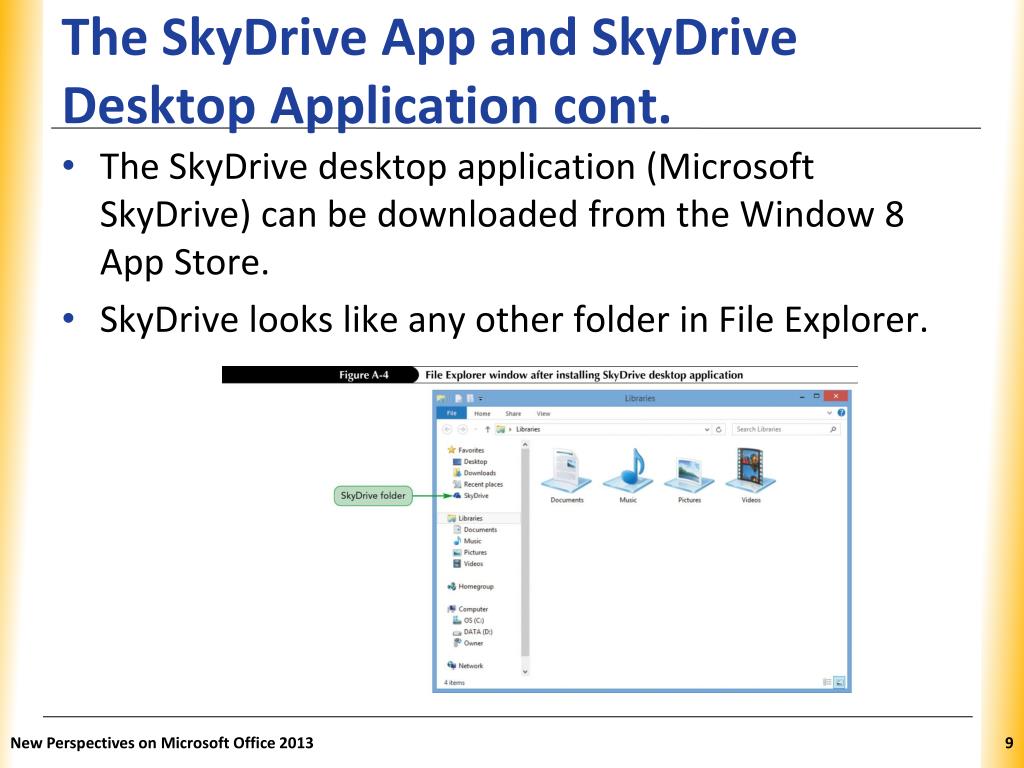Viewport: 1024px width, 768px height.
Task: Open OS (C:) drive
Action: pyautogui.click(x=469, y=620)
